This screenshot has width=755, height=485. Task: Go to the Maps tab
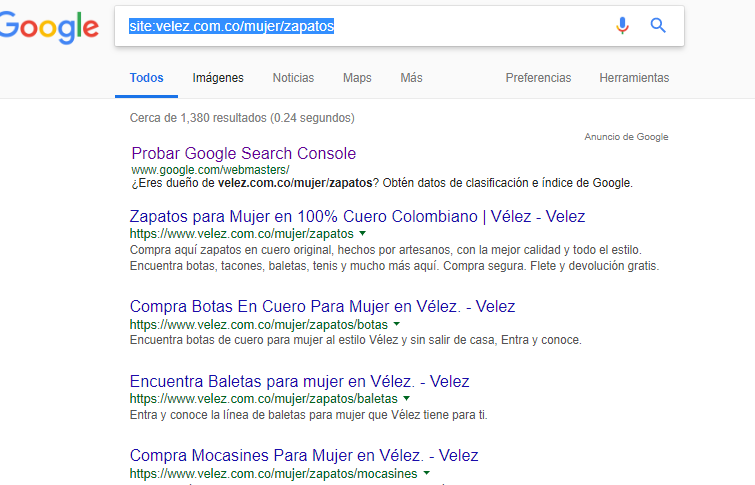[357, 78]
